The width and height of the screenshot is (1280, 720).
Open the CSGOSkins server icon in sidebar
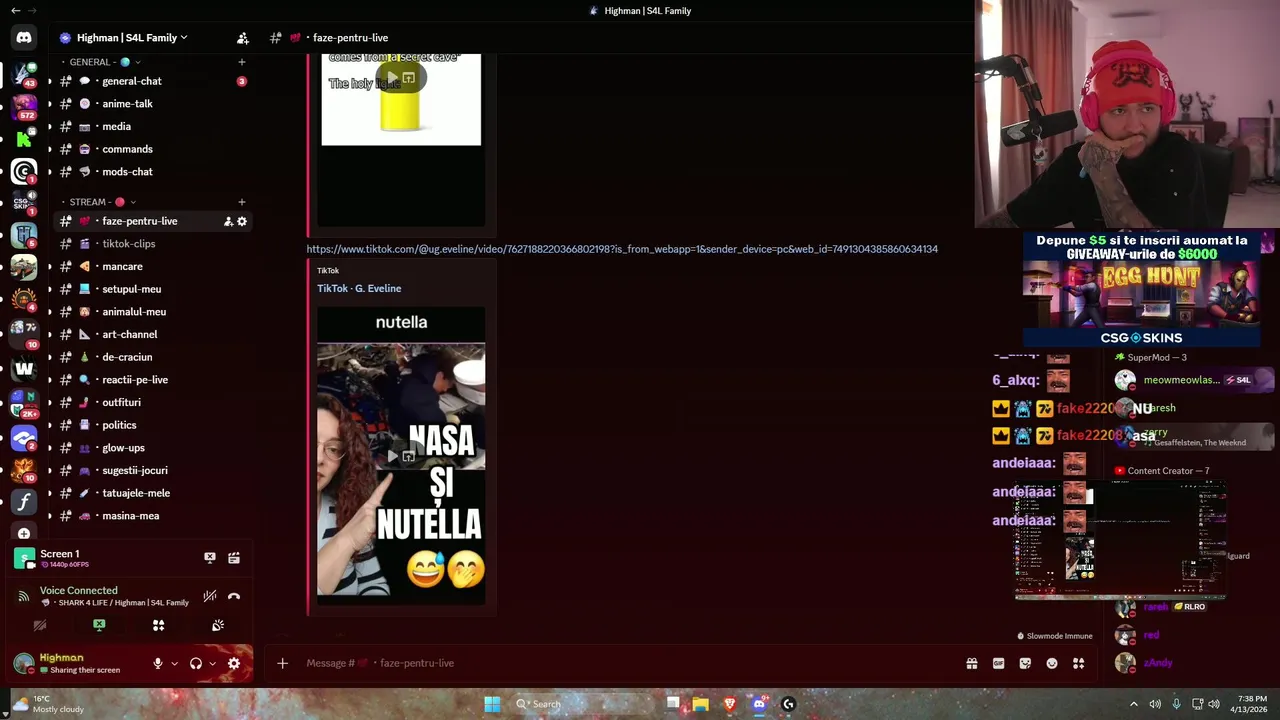click(24, 203)
